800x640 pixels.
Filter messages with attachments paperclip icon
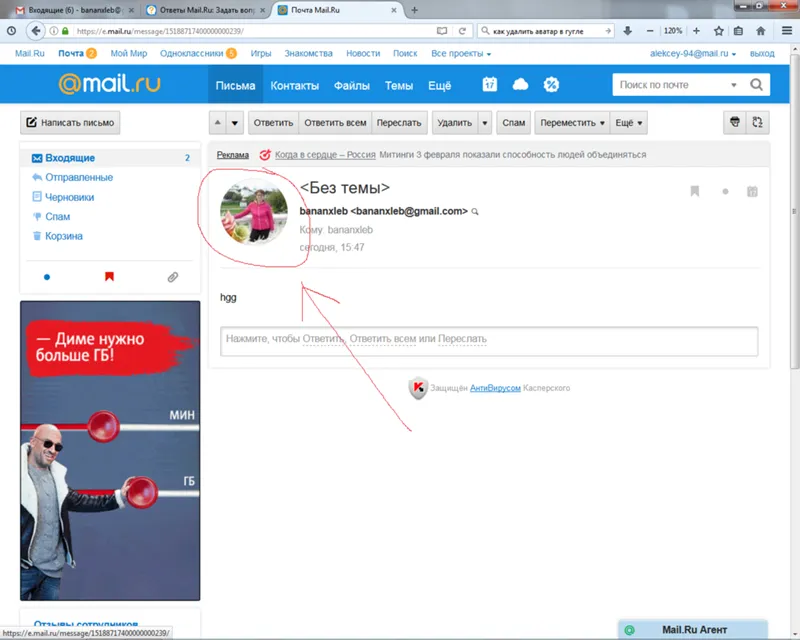coord(173,277)
